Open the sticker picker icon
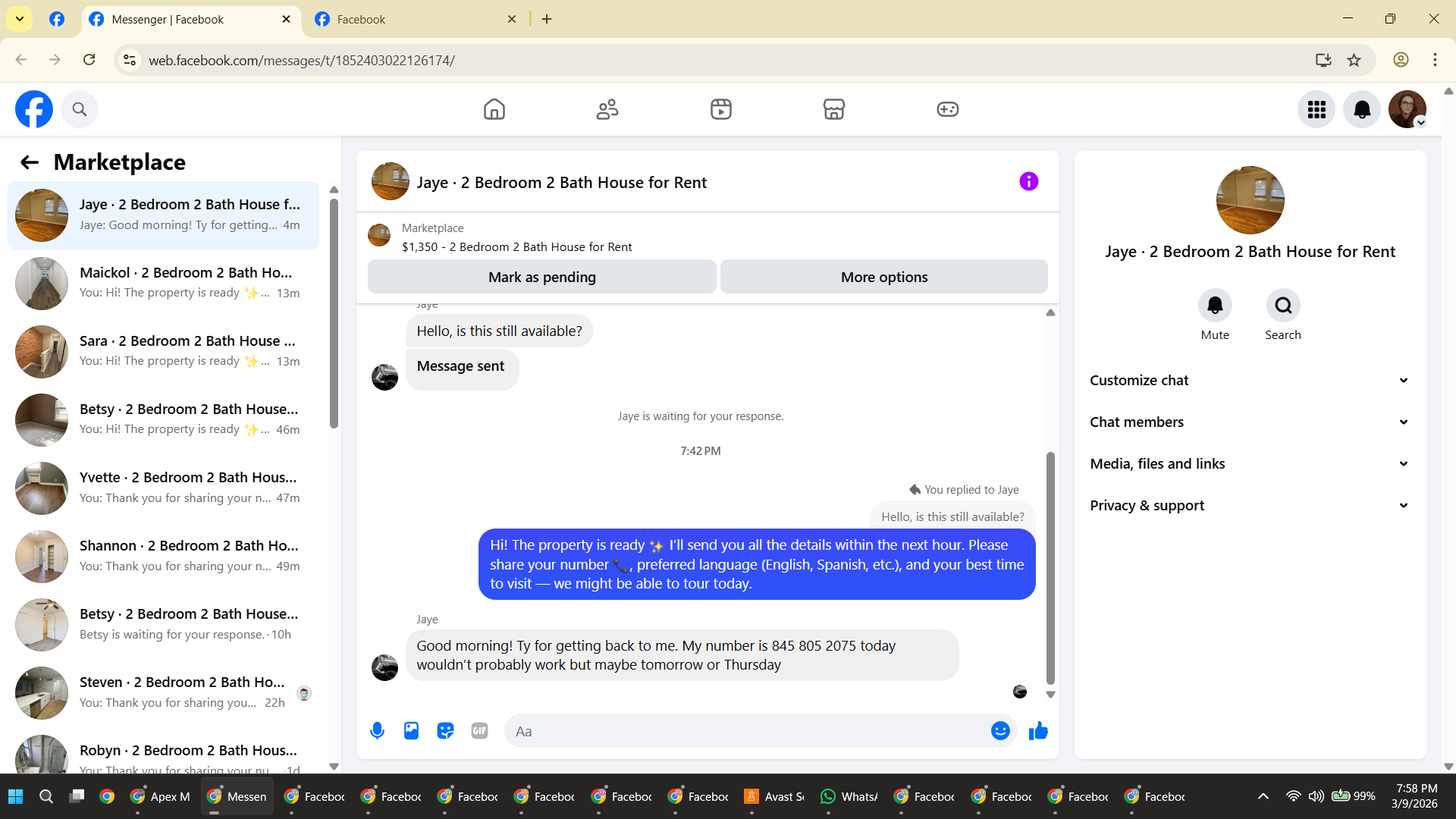 coord(445,731)
